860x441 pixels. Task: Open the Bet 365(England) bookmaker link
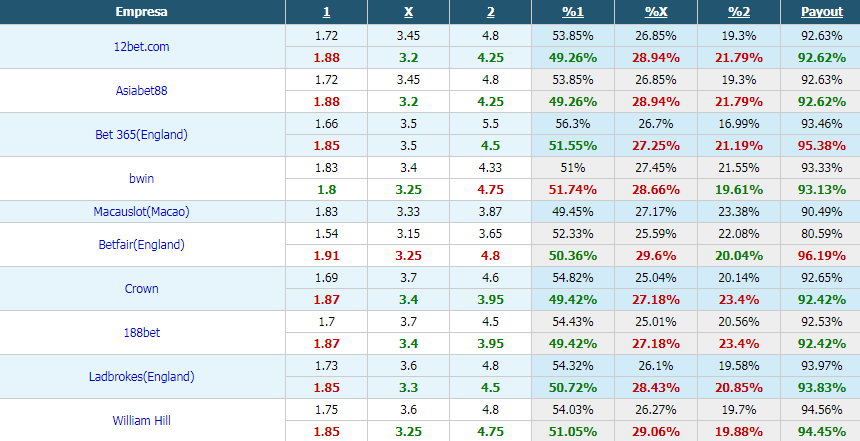tap(142, 134)
